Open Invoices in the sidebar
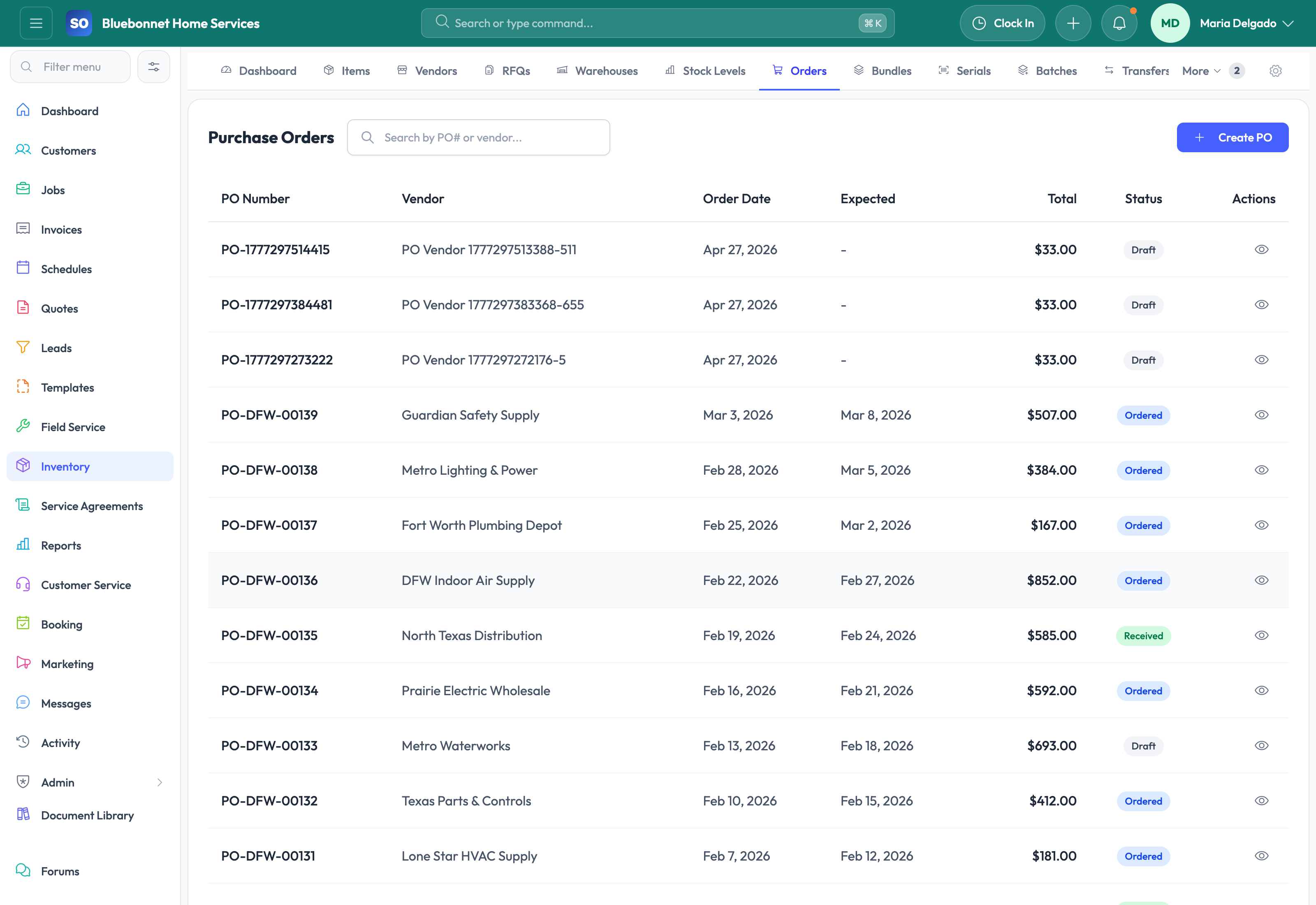The height and width of the screenshot is (905, 1316). coord(90,230)
